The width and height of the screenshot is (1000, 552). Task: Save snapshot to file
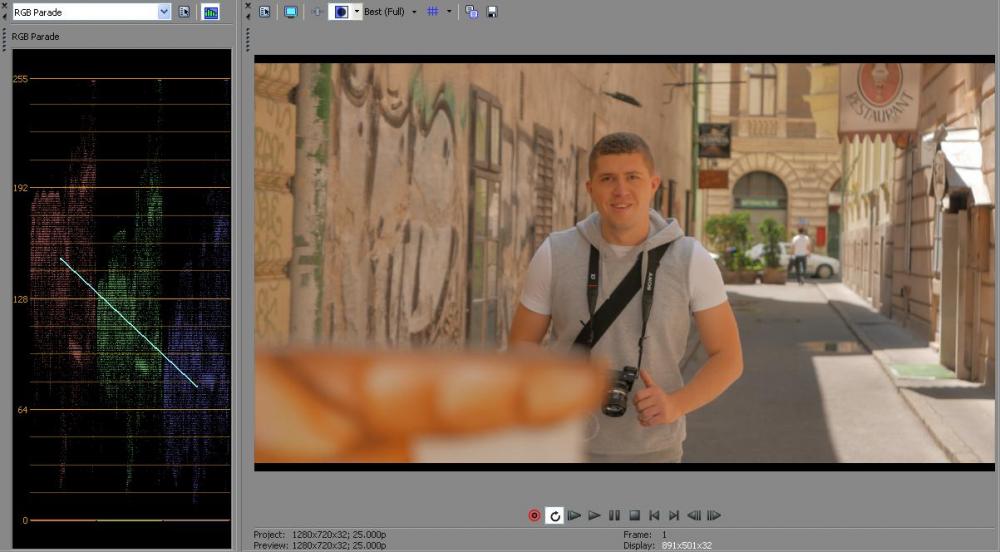492,12
